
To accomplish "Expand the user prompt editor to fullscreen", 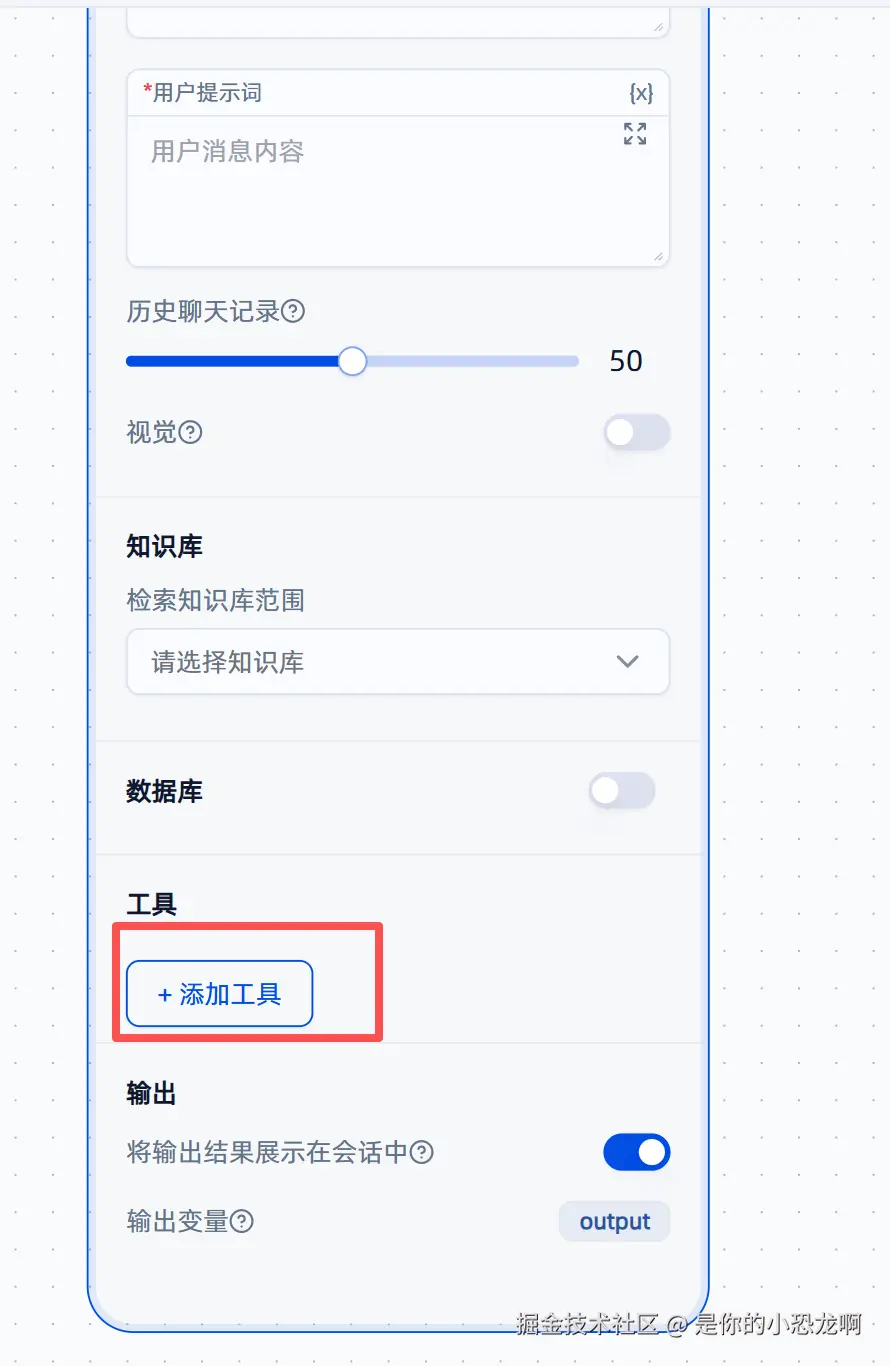I will tap(635, 134).
